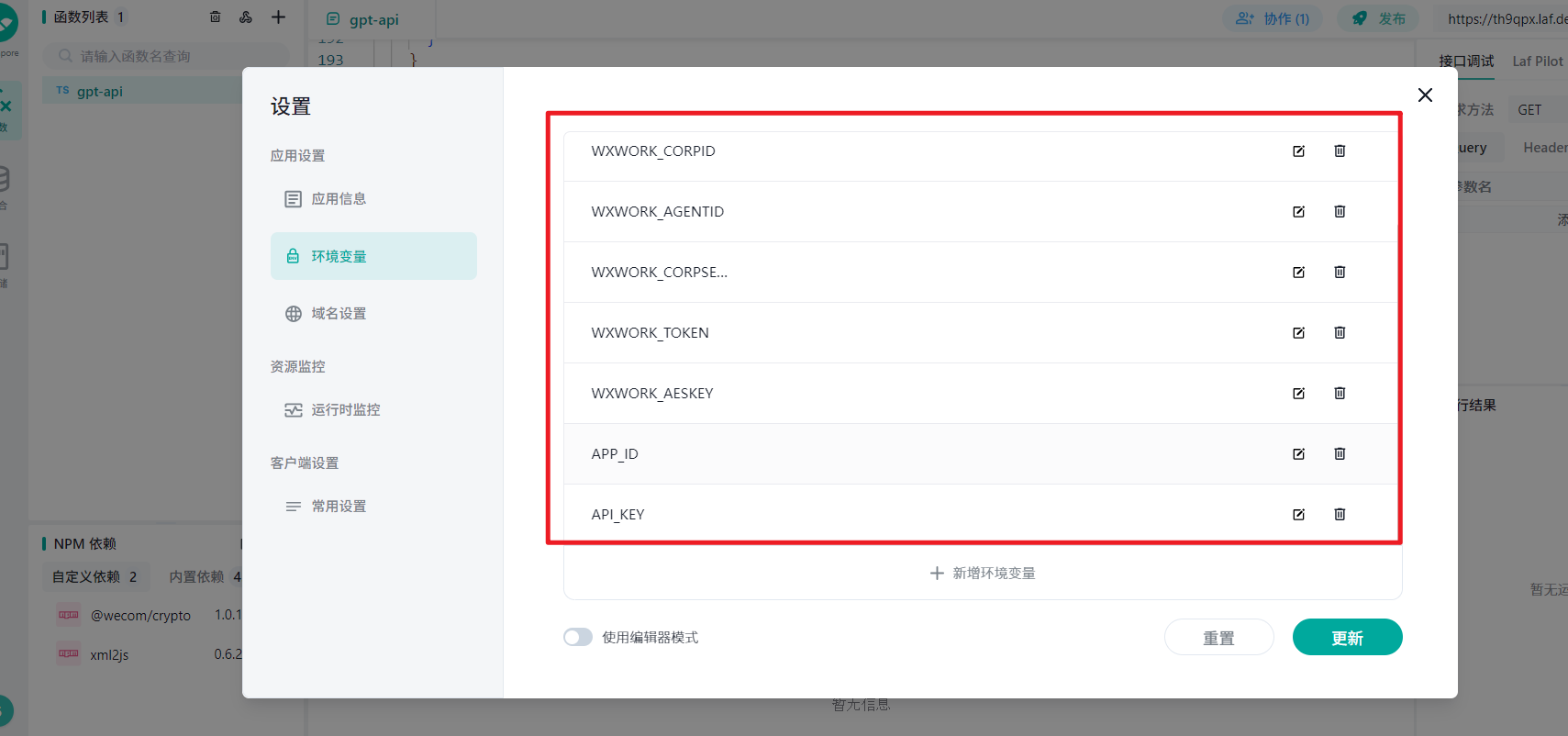This screenshot has width=1568, height=736.
Task: Toggle 使用编辑器模式 switch
Action: tap(578, 637)
